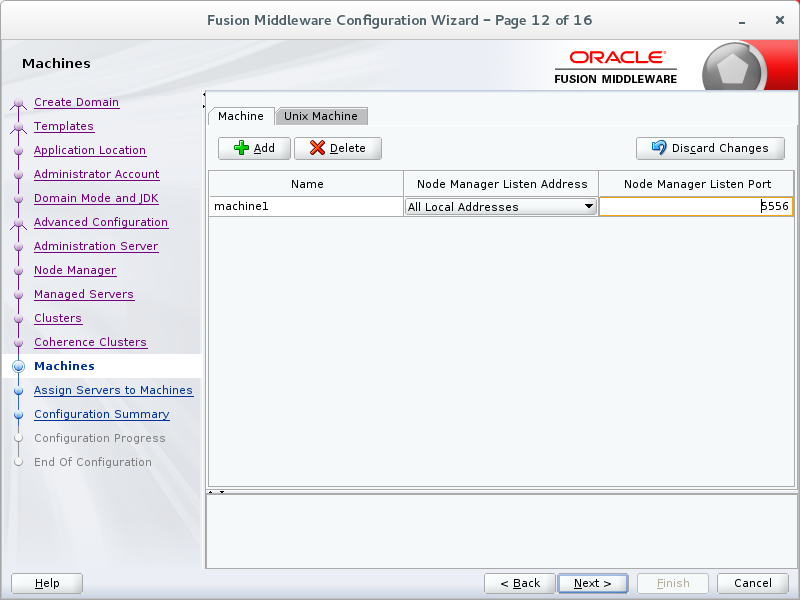Image resolution: width=800 pixels, height=600 pixels.
Task: Collapse left navigation pane splitter arrow
Action: tap(204, 94)
